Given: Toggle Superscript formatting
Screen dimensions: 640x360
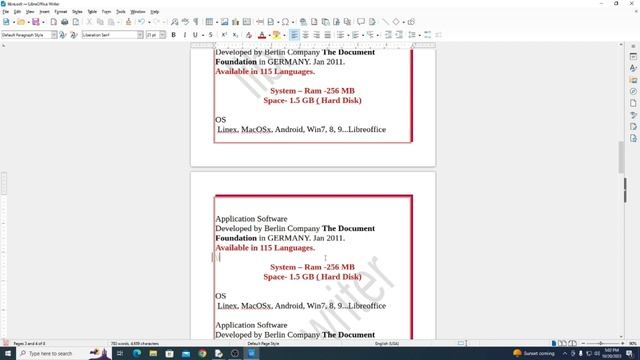Looking at the screenshot, I should point(224,35).
